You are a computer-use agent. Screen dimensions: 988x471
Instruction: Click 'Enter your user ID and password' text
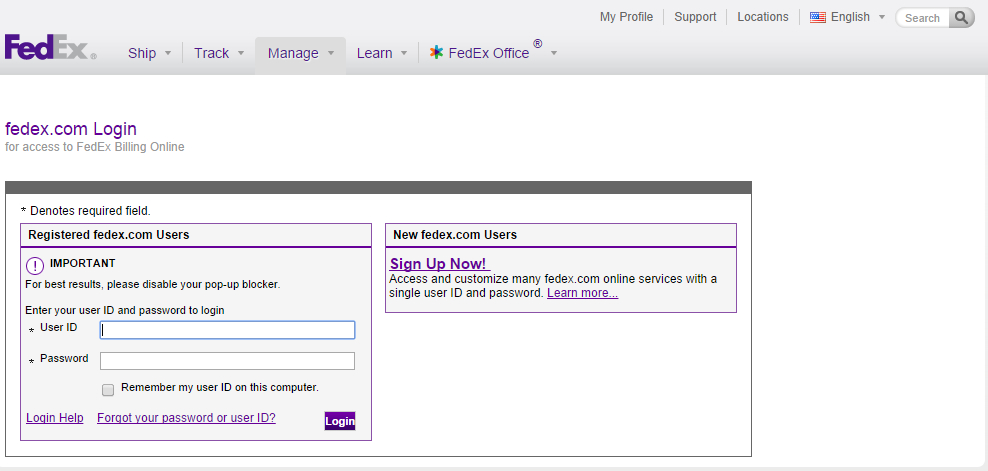(125, 310)
